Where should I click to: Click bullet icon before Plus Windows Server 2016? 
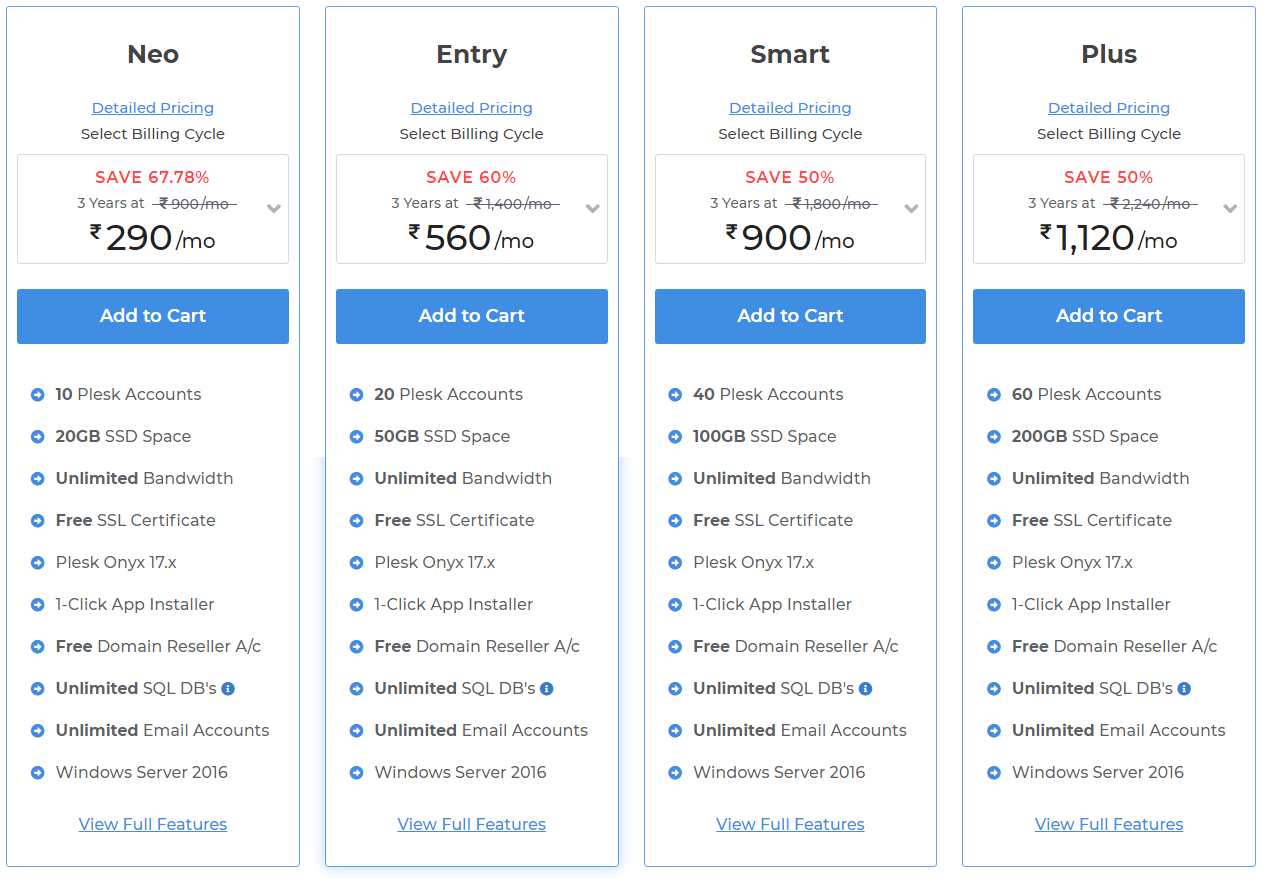pyautogui.click(x=994, y=773)
